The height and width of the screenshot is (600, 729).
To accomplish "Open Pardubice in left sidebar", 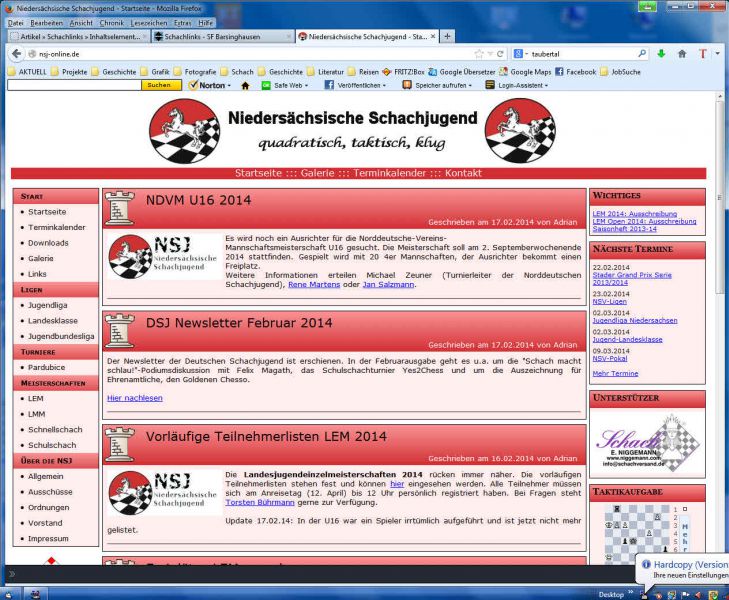I will pyautogui.click(x=46, y=367).
